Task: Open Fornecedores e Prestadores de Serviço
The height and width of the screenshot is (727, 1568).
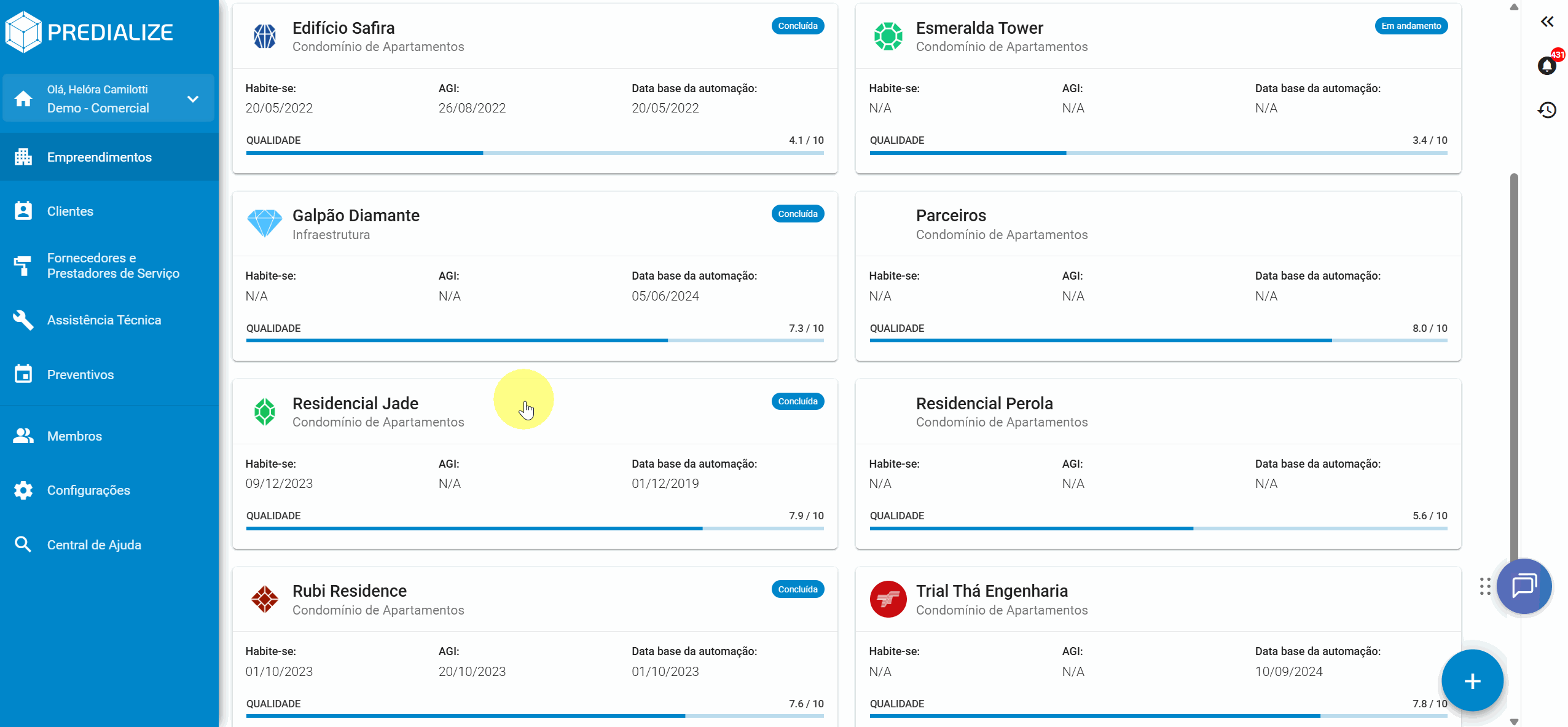Action: point(23,265)
